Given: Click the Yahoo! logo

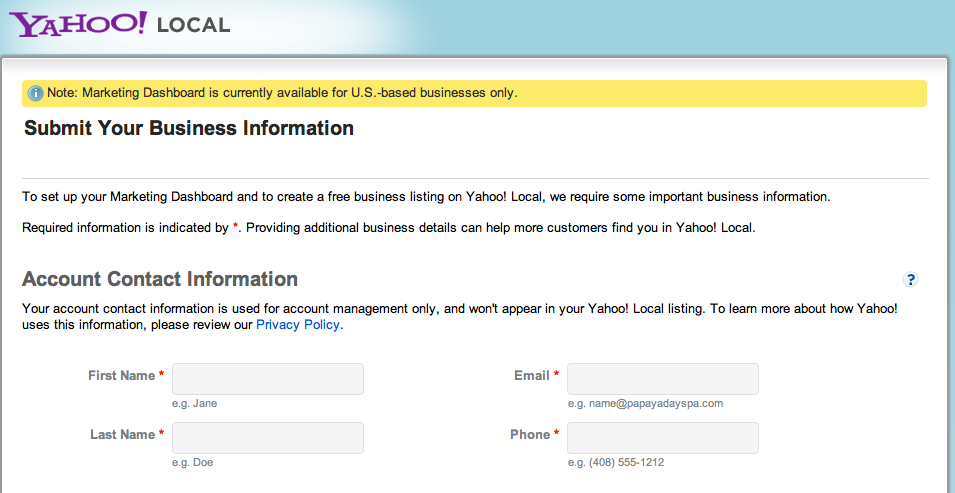Looking at the screenshot, I should point(80,23).
